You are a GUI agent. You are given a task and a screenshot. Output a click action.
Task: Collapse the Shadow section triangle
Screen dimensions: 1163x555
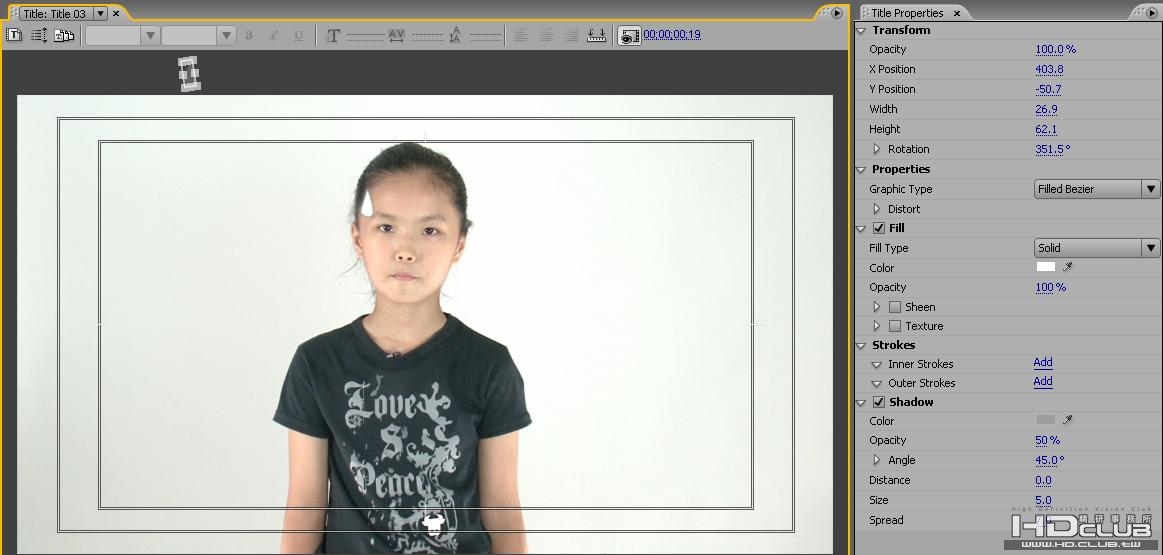[x=861, y=403]
